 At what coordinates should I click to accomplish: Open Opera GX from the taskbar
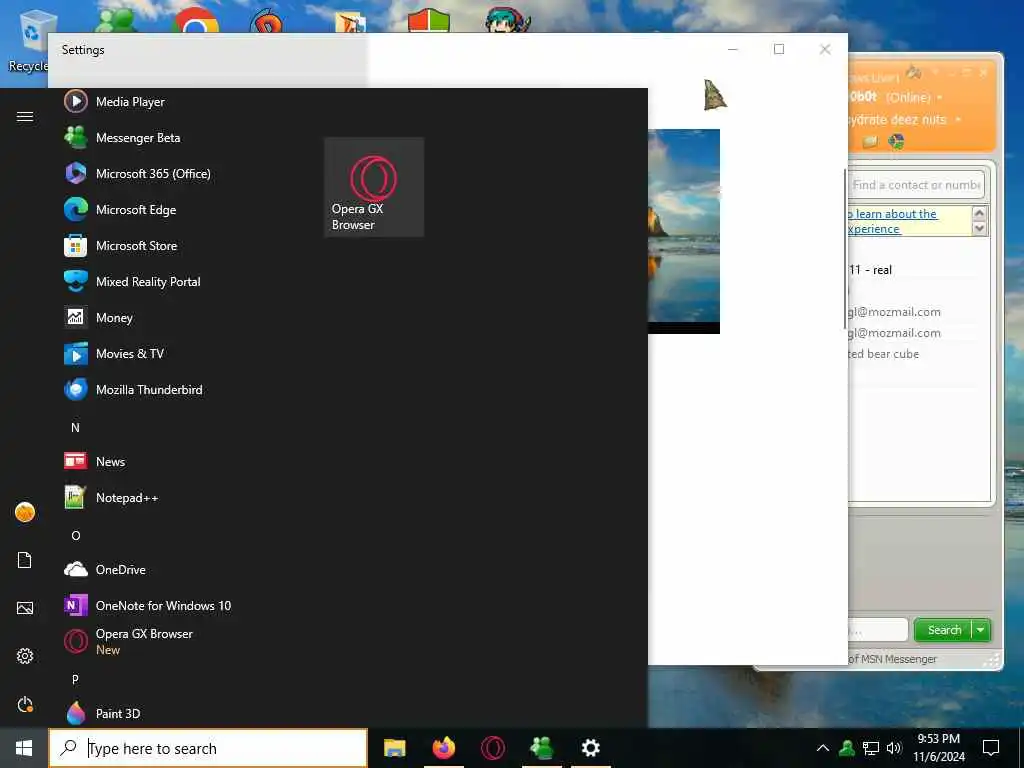click(493, 748)
